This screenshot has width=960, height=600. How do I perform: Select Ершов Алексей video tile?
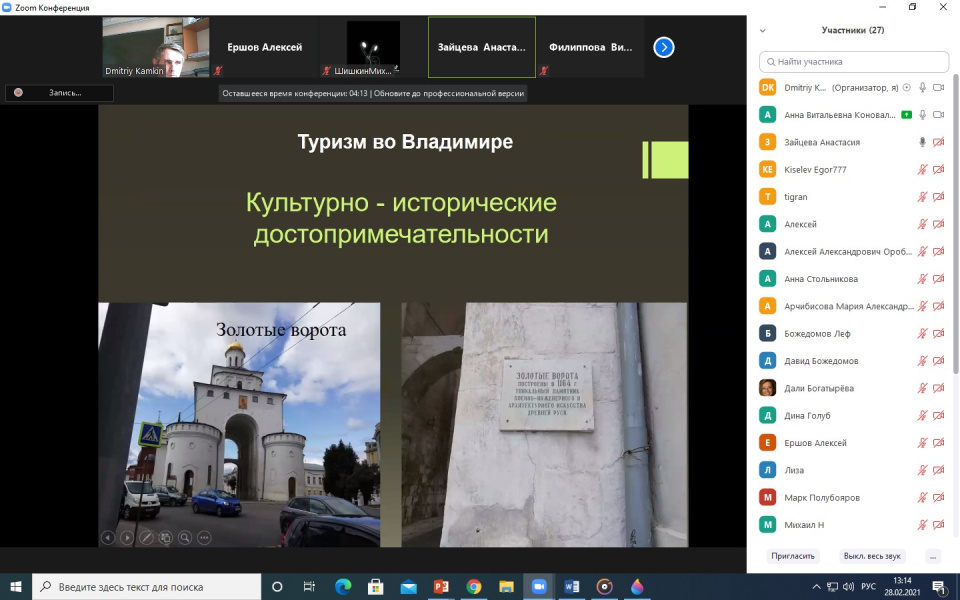264,47
